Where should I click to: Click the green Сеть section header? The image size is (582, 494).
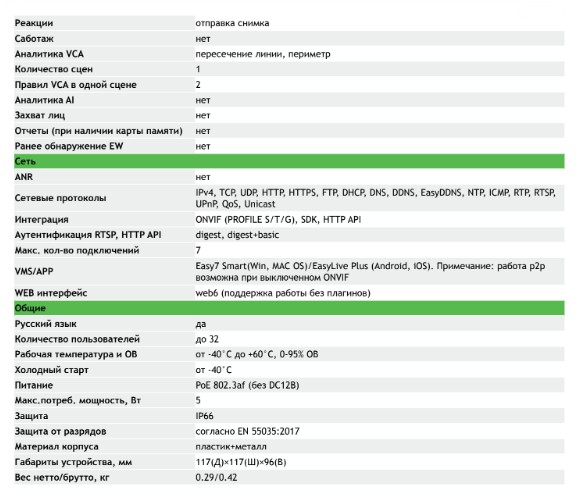289,161
